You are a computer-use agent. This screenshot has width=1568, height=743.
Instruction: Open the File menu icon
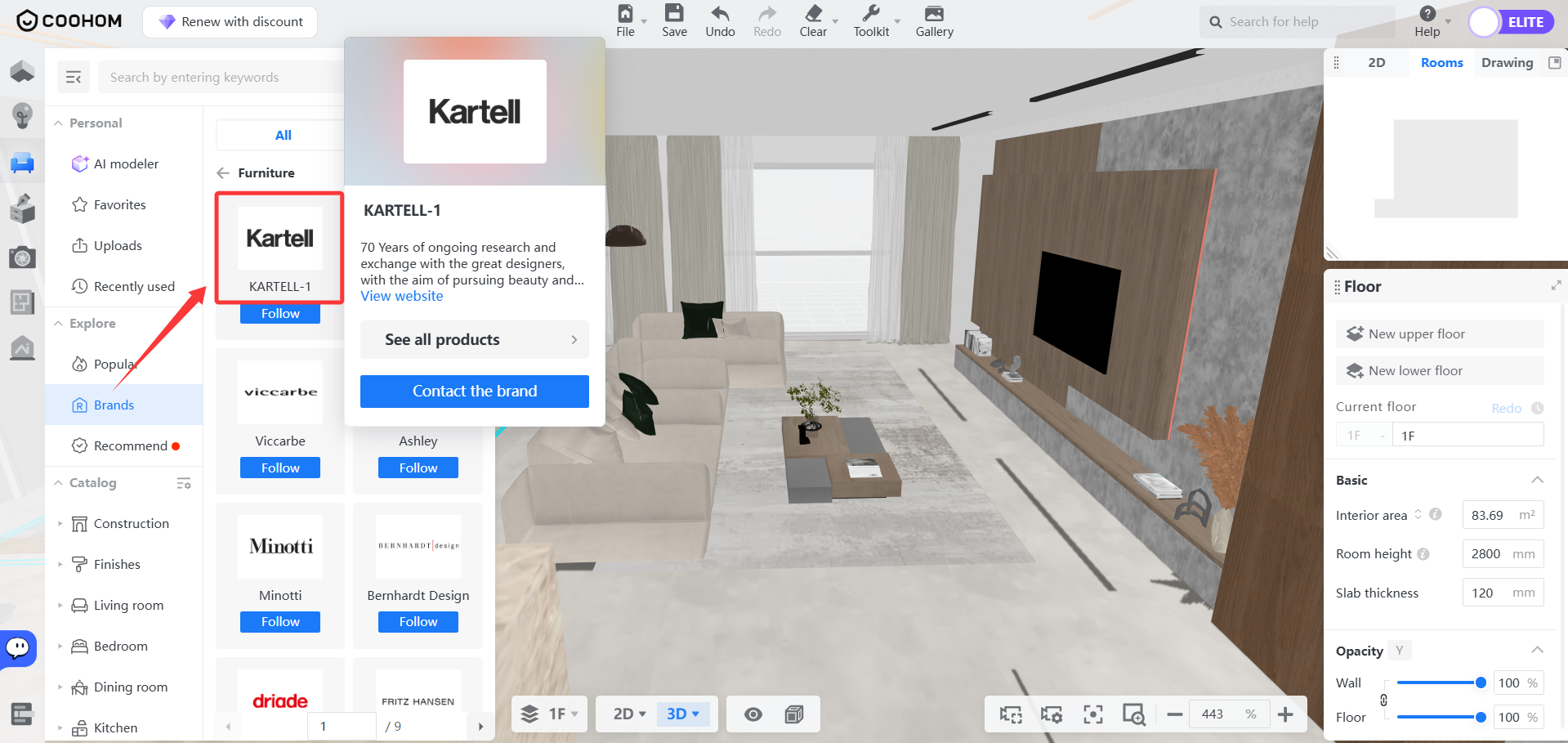point(625,13)
